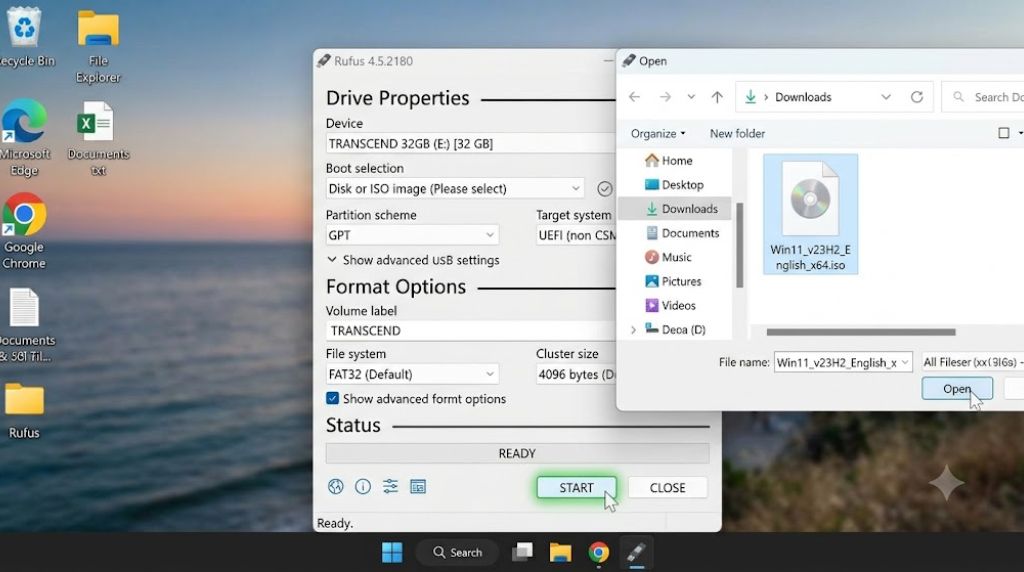Expand Show advanced USB settings
This screenshot has height=572, width=1024.
pyautogui.click(x=413, y=260)
